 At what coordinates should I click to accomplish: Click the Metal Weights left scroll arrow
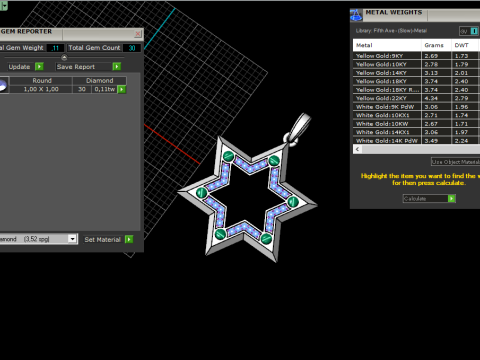pos(357,149)
